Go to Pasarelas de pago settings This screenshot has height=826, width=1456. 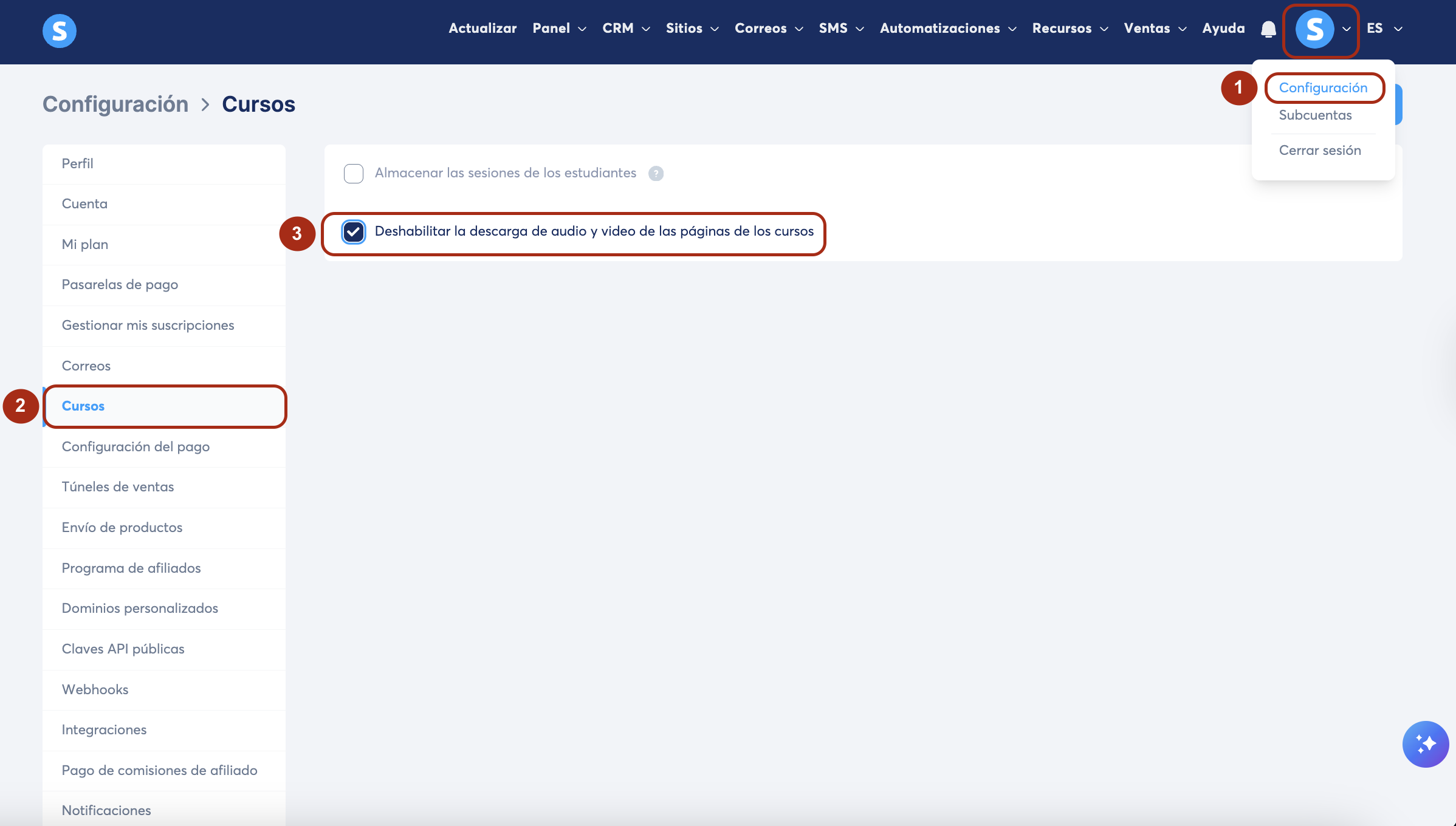(120, 285)
